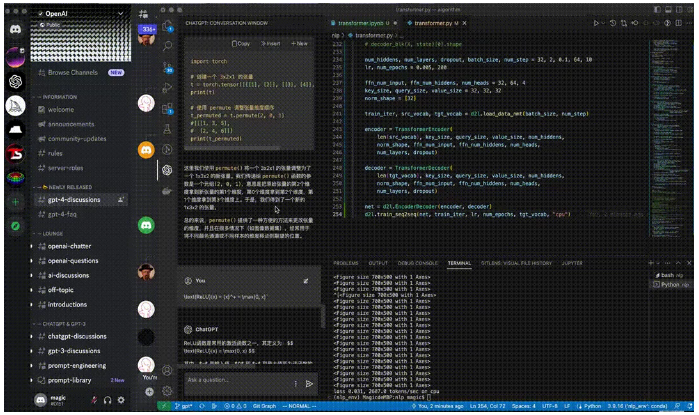Viewport: 699px width, 415px height.
Task: Click send icon beside Ask a question
Action: [310, 382]
